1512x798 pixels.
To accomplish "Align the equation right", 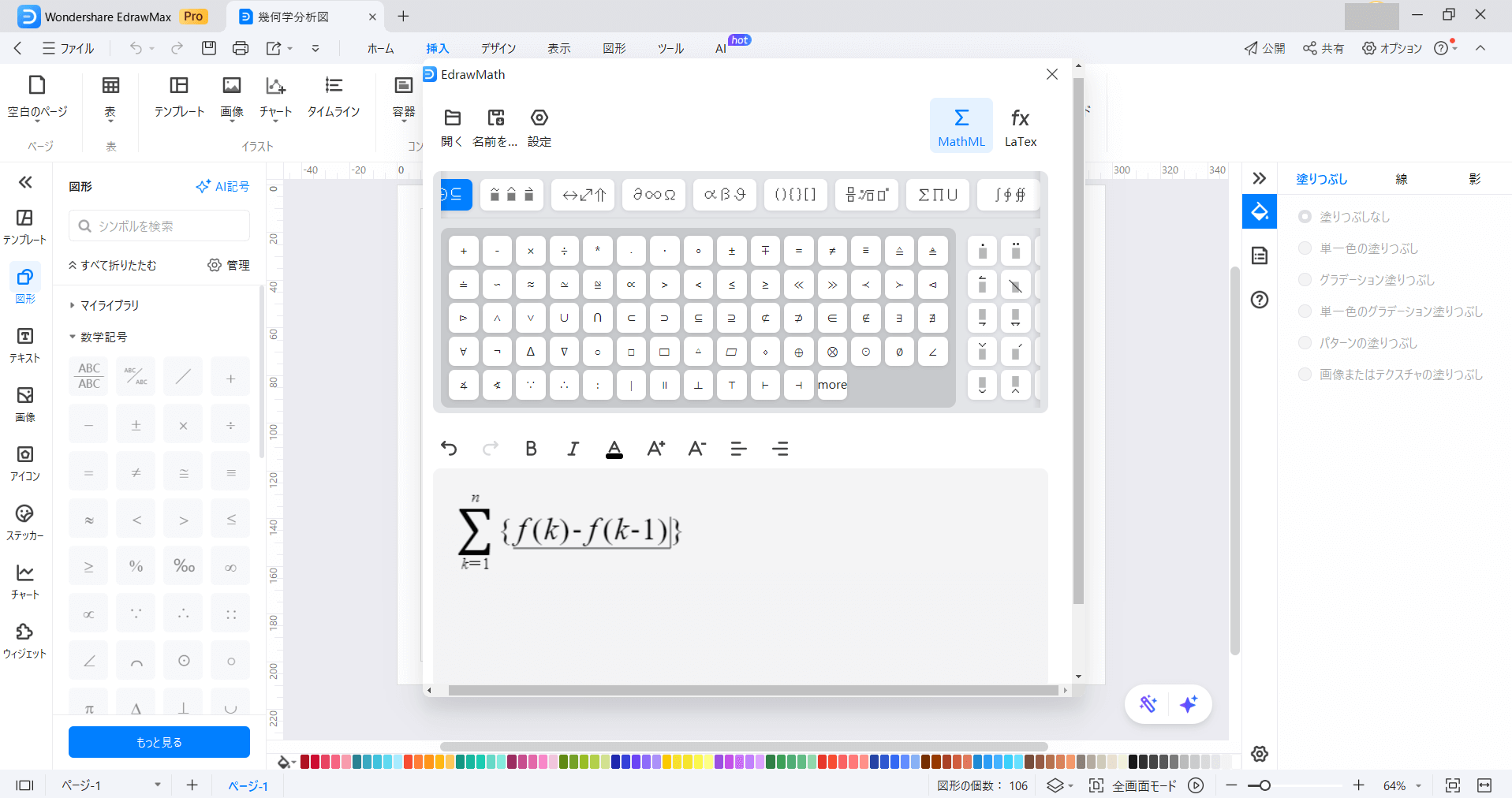I will click(780, 449).
